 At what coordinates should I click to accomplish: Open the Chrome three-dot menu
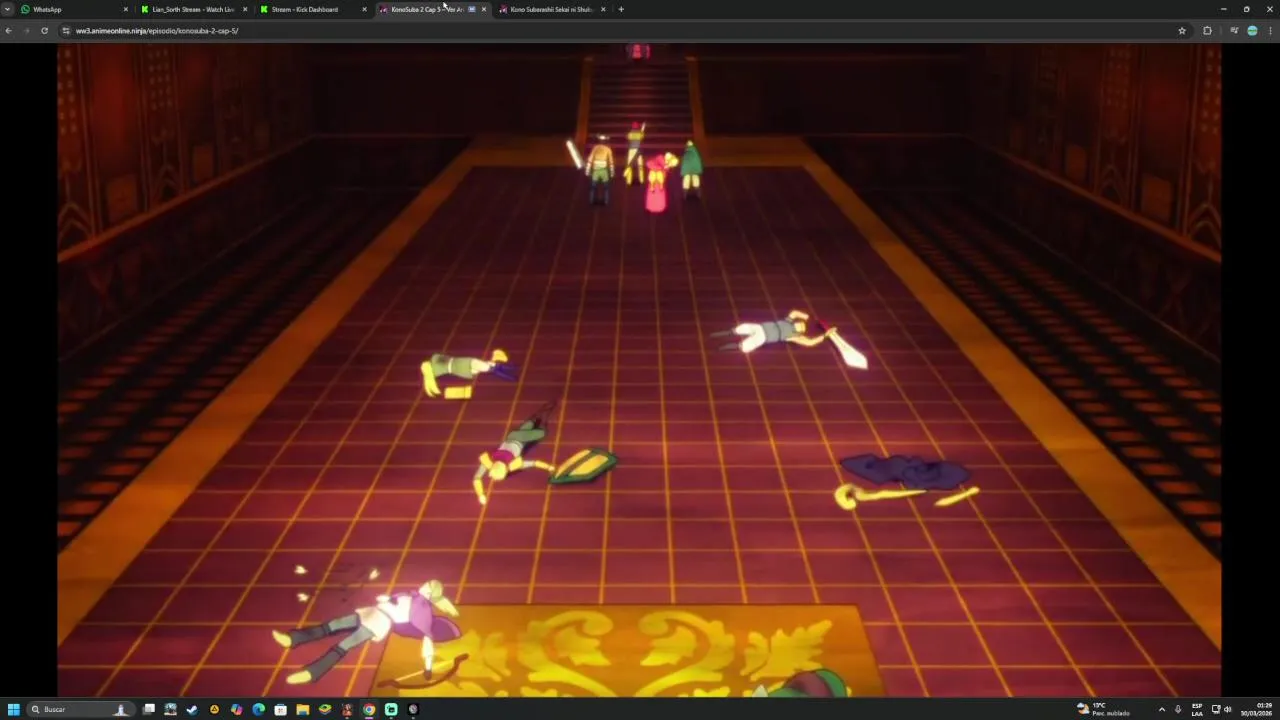(1270, 31)
